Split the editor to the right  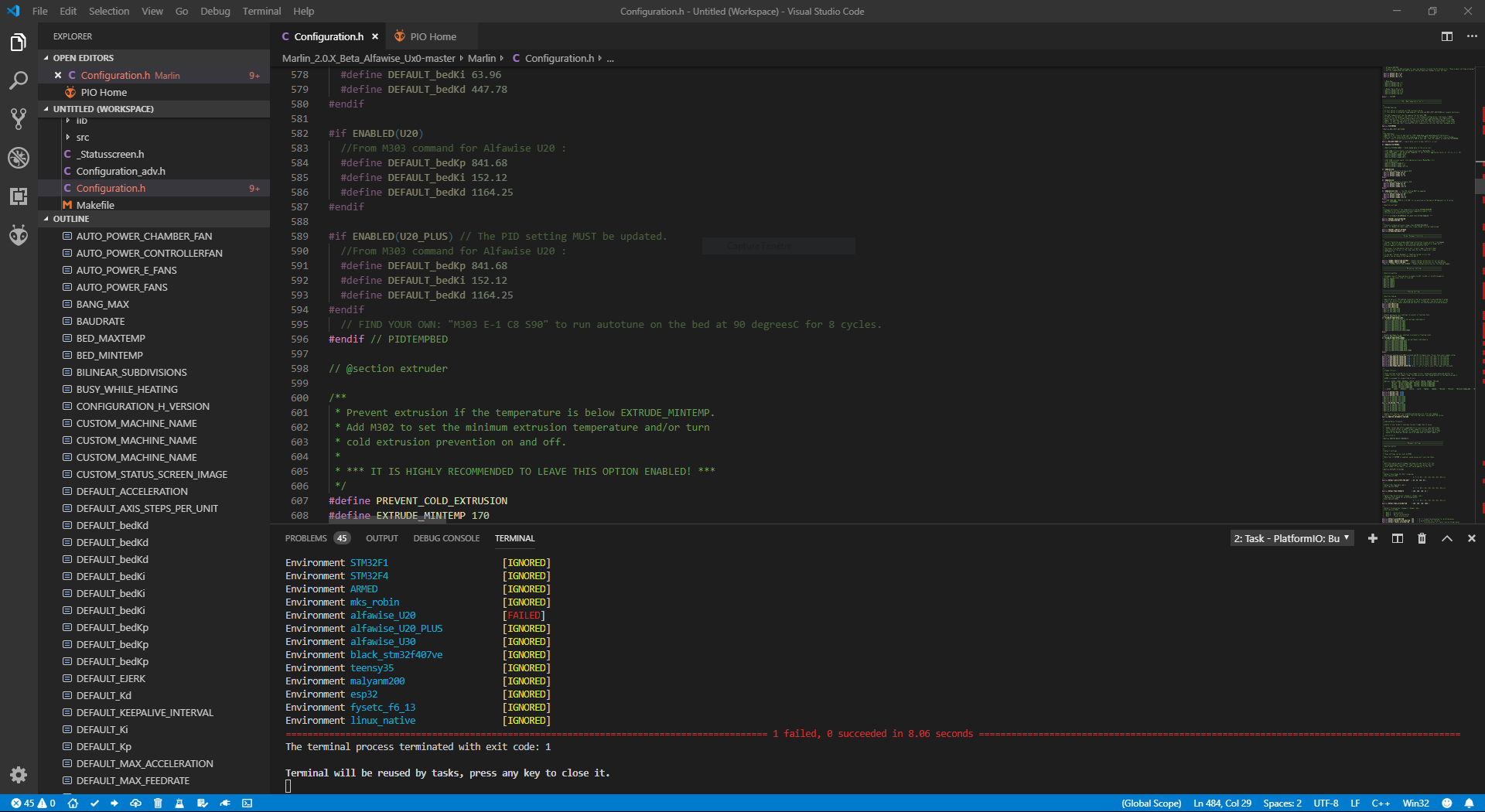pos(1447,36)
